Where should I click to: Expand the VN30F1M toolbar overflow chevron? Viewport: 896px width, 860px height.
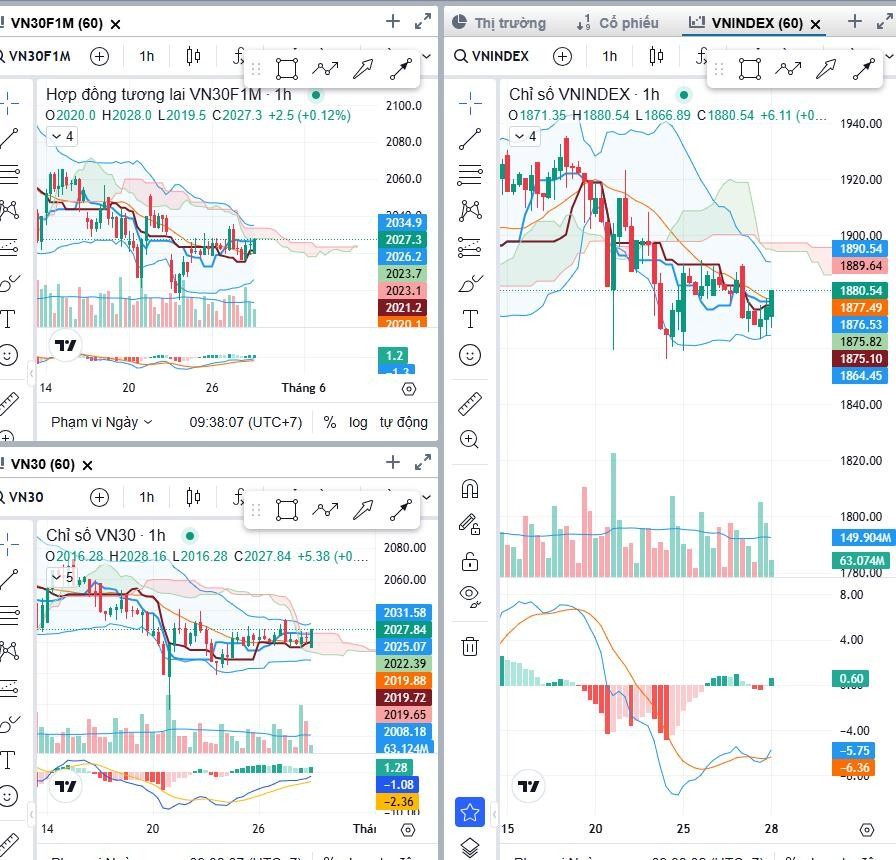(426, 56)
